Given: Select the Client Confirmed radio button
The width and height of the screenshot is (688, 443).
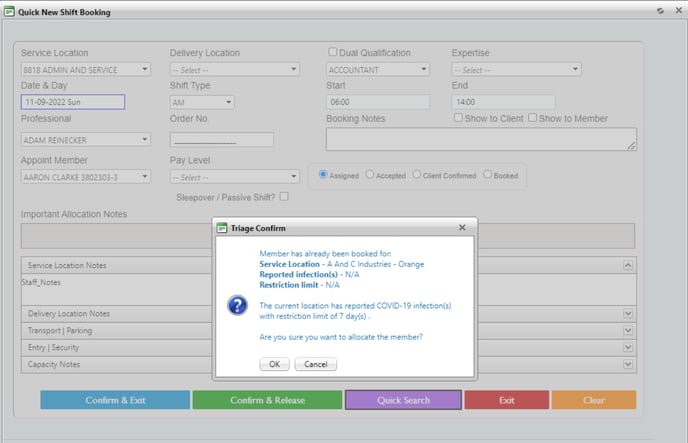Looking at the screenshot, I should tap(417, 175).
